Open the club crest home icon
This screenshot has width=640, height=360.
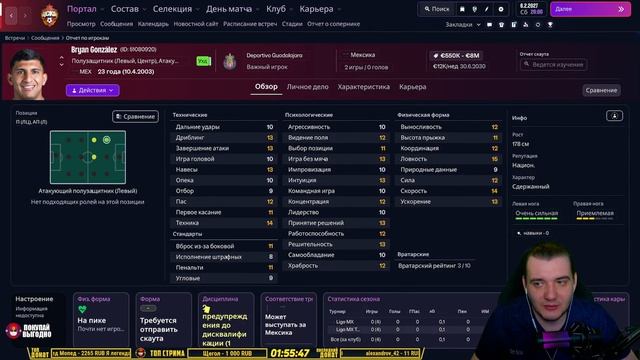click(49, 15)
